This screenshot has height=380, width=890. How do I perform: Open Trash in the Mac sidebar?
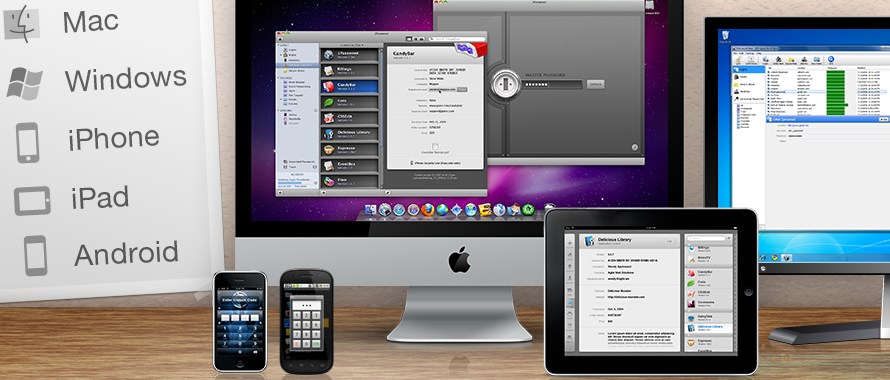(x=289, y=167)
